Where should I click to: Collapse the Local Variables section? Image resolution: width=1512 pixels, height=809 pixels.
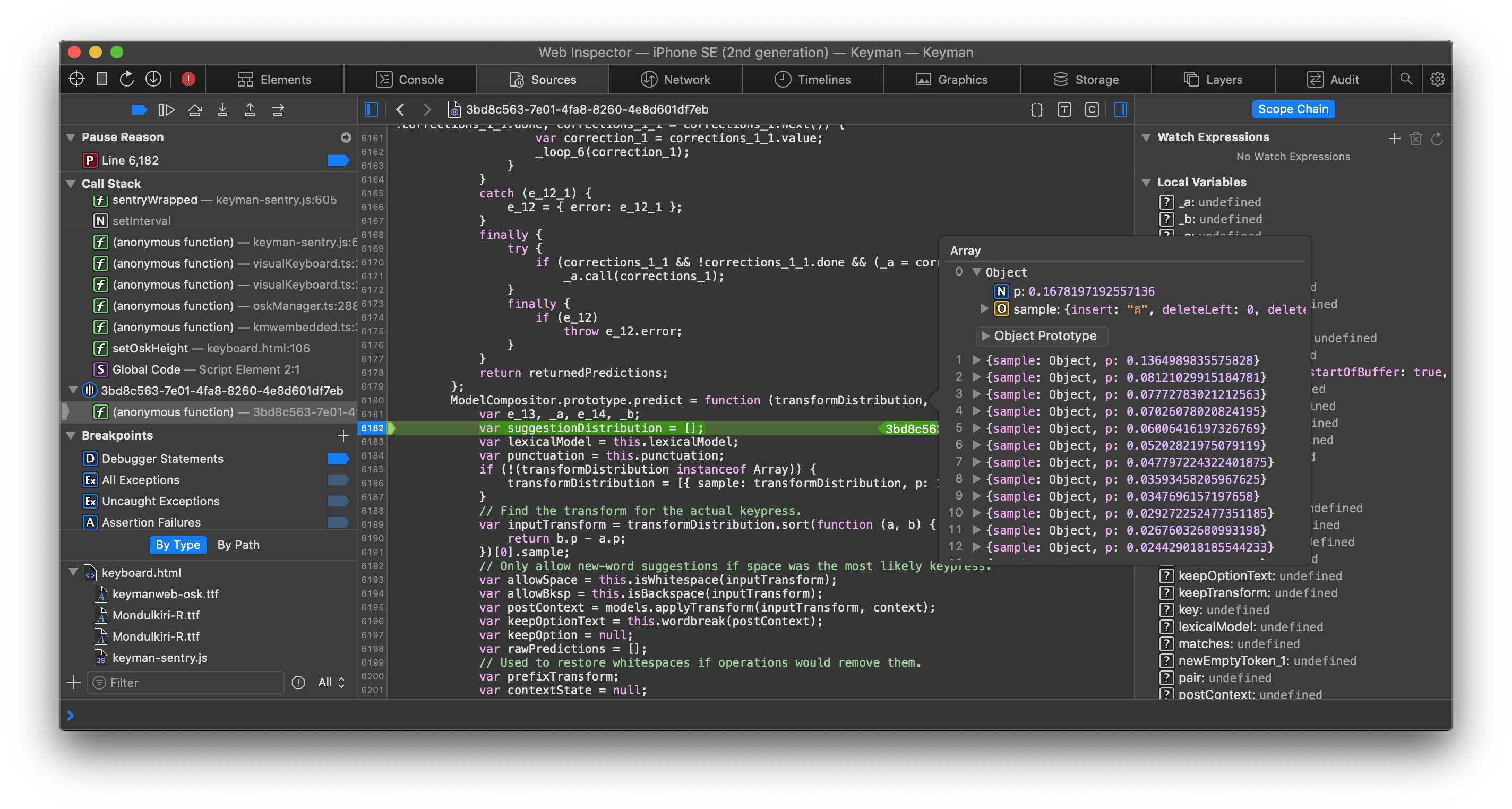[1147, 182]
